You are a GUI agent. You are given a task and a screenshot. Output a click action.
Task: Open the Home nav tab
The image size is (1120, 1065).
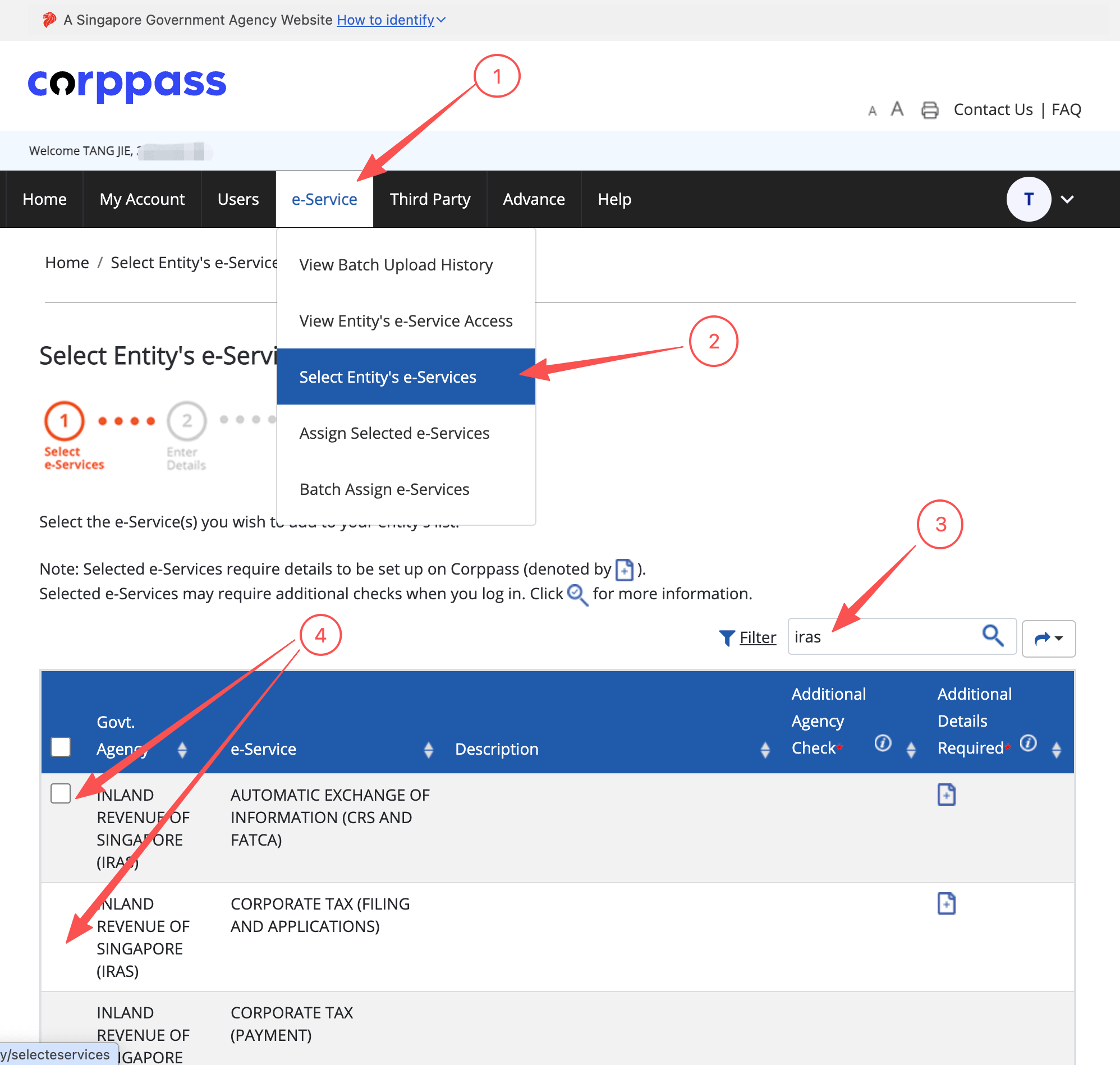click(x=44, y=199)
